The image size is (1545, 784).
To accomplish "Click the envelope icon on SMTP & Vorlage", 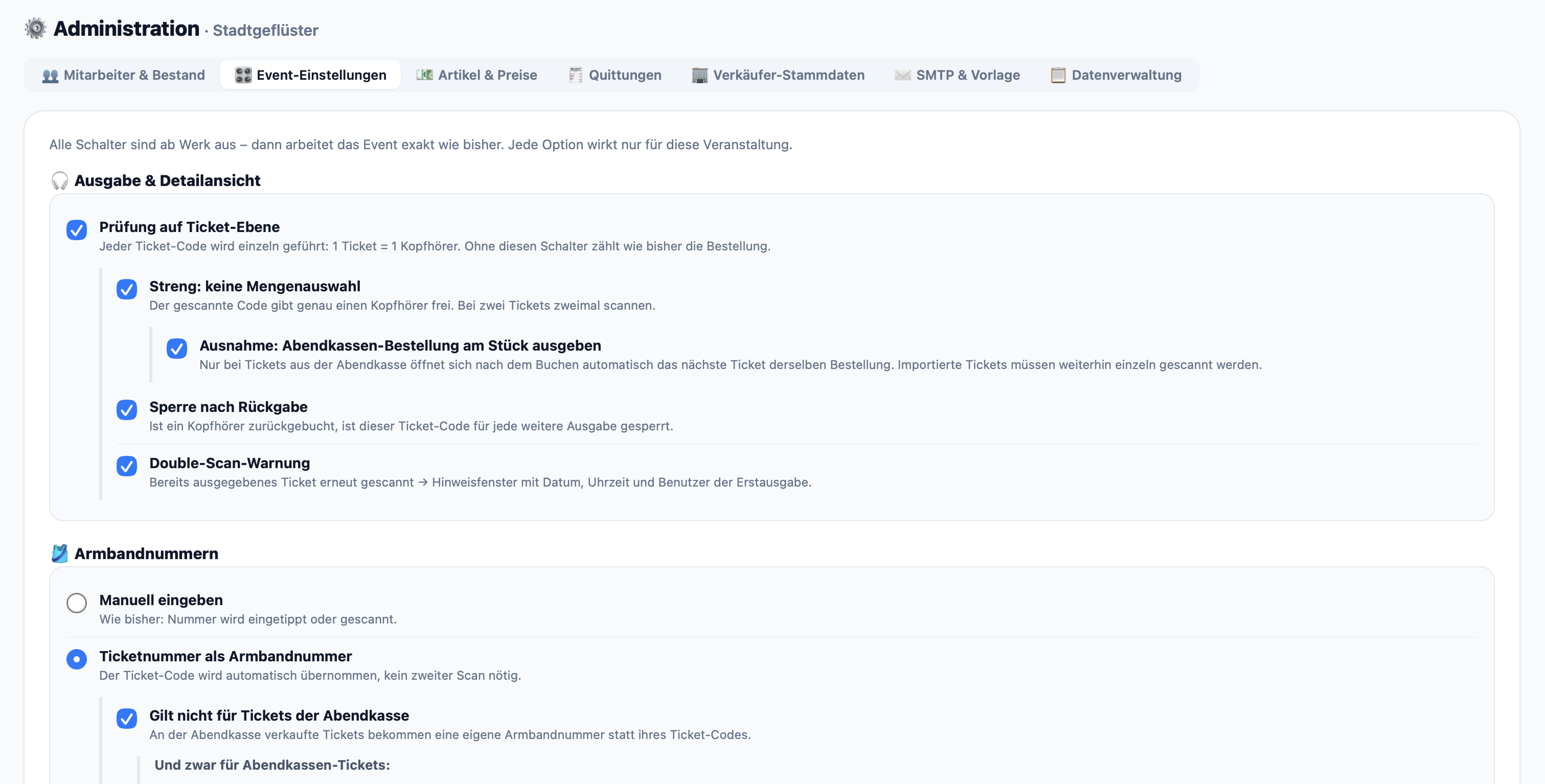I will (x=903, y=75).
